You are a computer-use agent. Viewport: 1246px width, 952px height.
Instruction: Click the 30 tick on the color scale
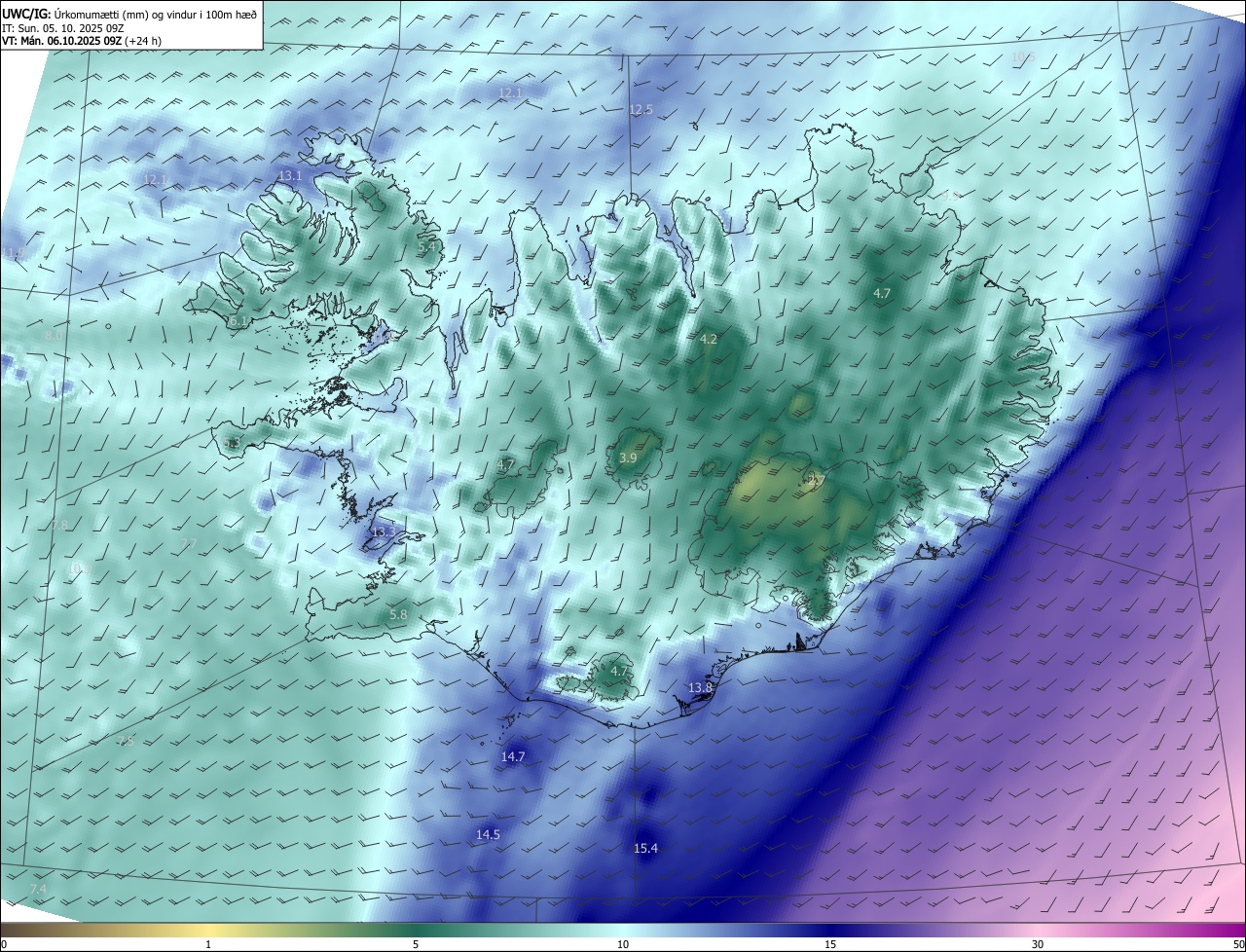tap(1038, 945)
